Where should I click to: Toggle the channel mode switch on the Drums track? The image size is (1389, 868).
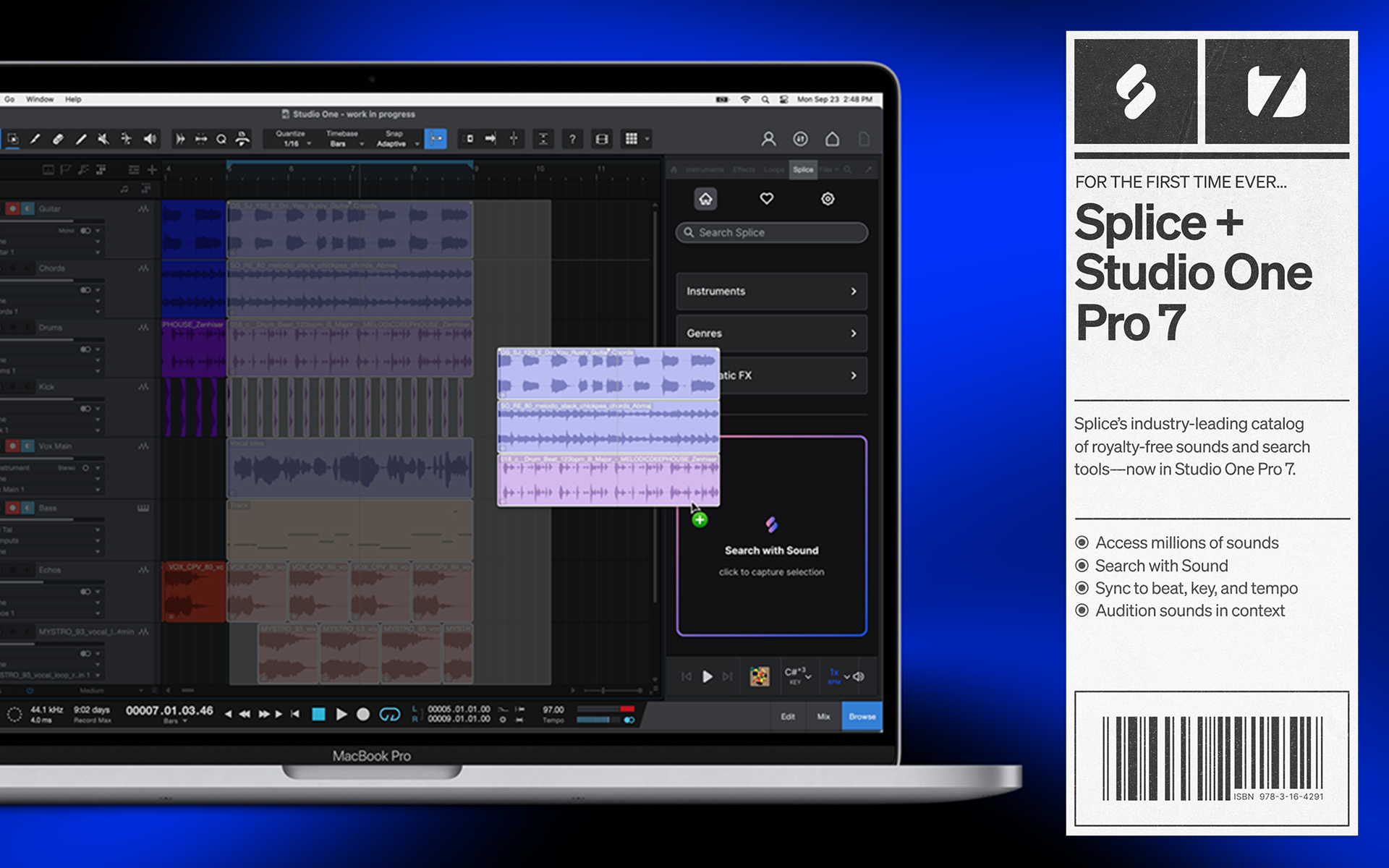(85, 349)
